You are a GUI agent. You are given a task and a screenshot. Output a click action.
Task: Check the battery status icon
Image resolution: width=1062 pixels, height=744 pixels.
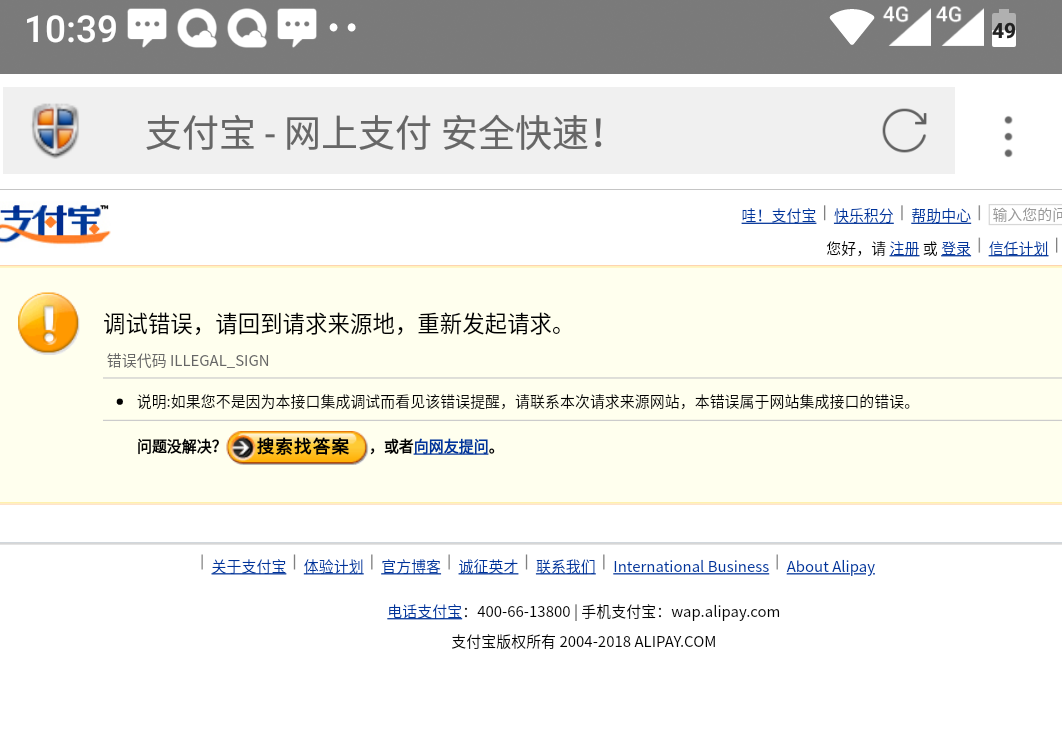tap(1003, 28)
